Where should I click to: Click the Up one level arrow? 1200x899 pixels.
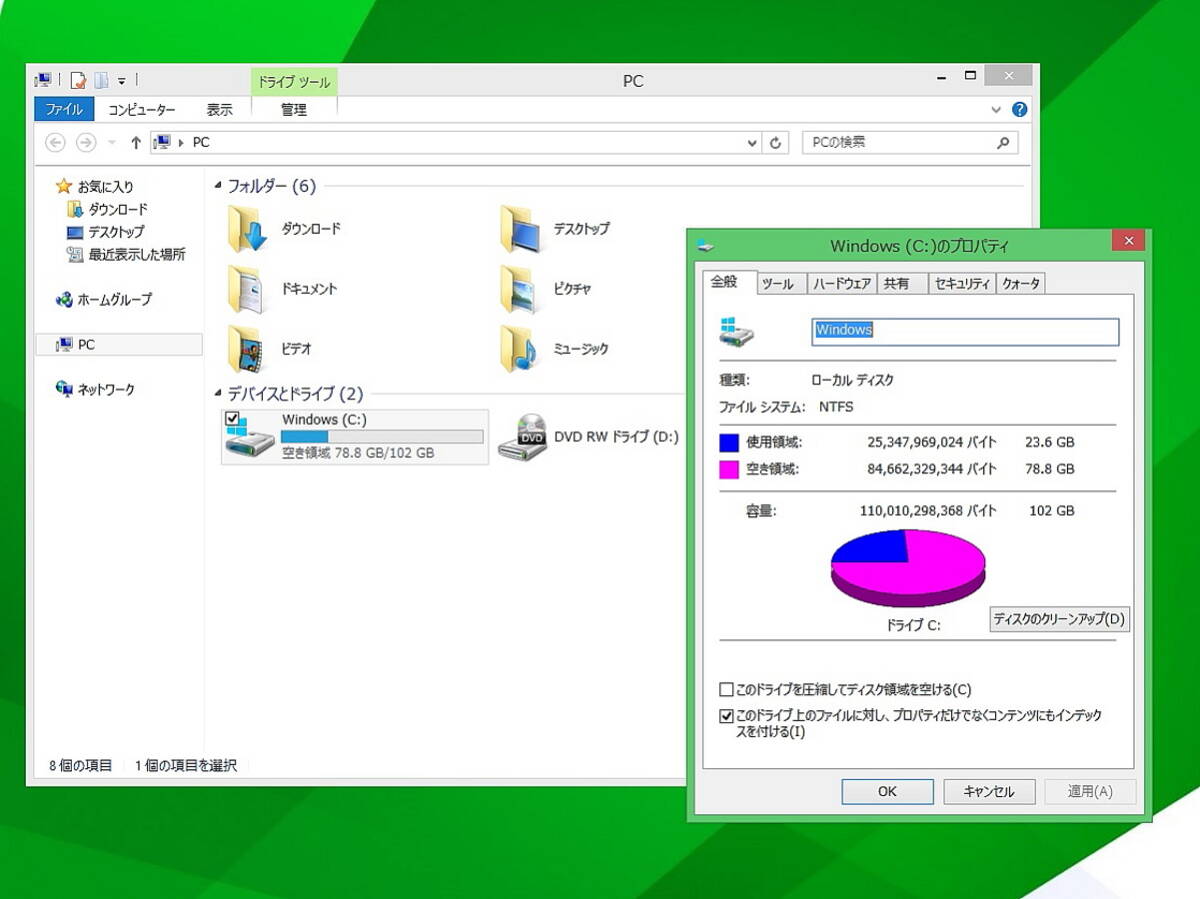tap(136, 143)
